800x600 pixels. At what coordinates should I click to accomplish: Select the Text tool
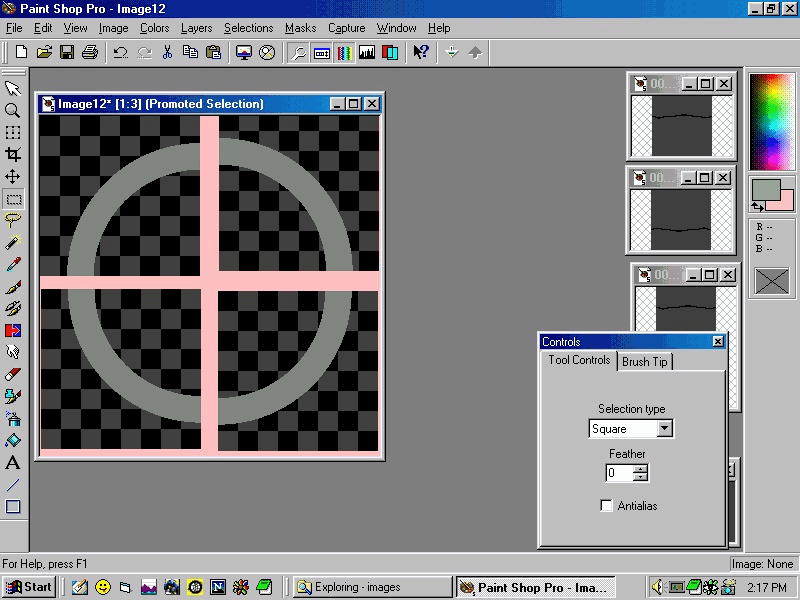13,463
